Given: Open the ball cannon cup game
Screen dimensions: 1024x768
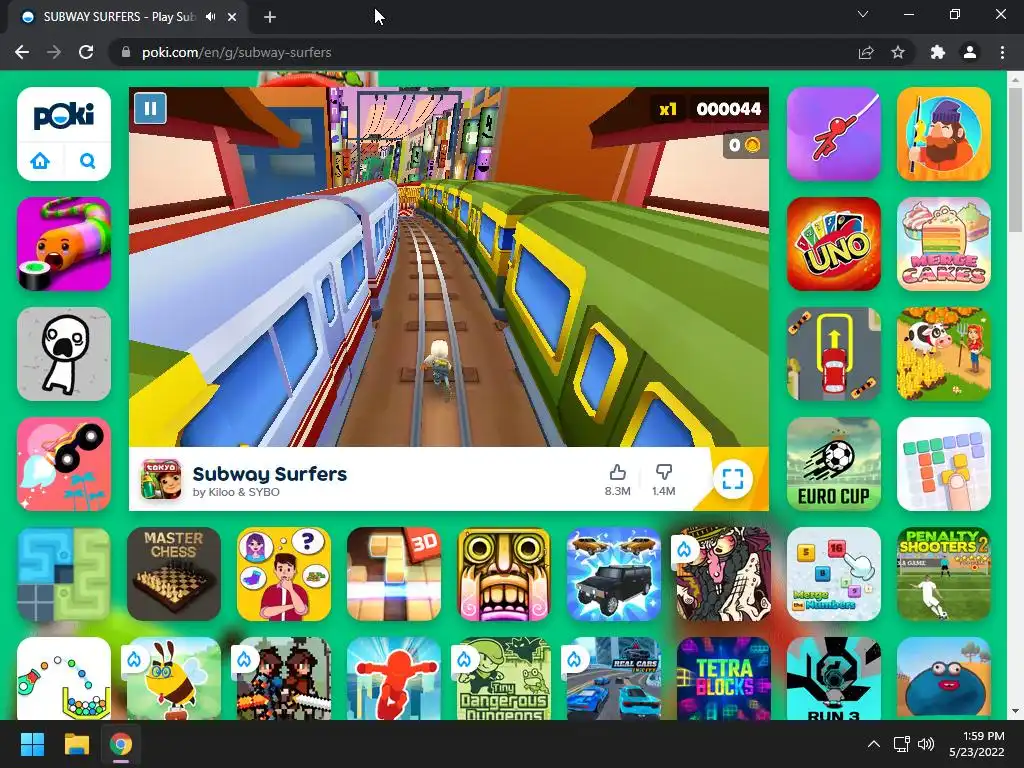Looking at the screenshot, I should pyautogui.click(x=64, y=679).
